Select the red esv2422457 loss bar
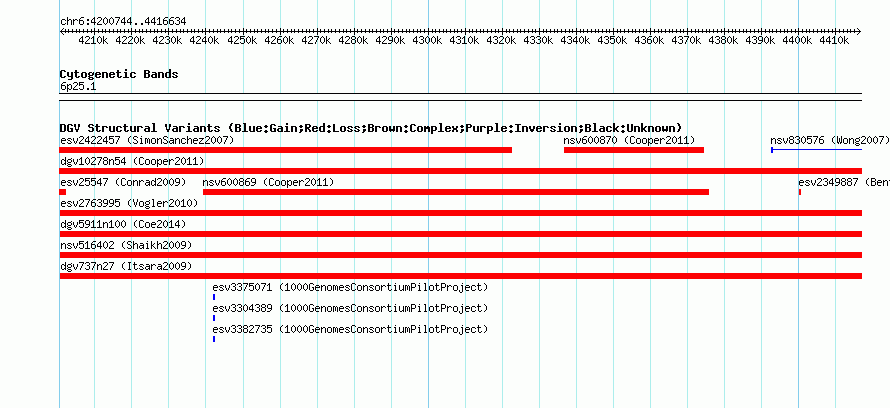This screenshot has width=890, height=408. coord(286,150)
